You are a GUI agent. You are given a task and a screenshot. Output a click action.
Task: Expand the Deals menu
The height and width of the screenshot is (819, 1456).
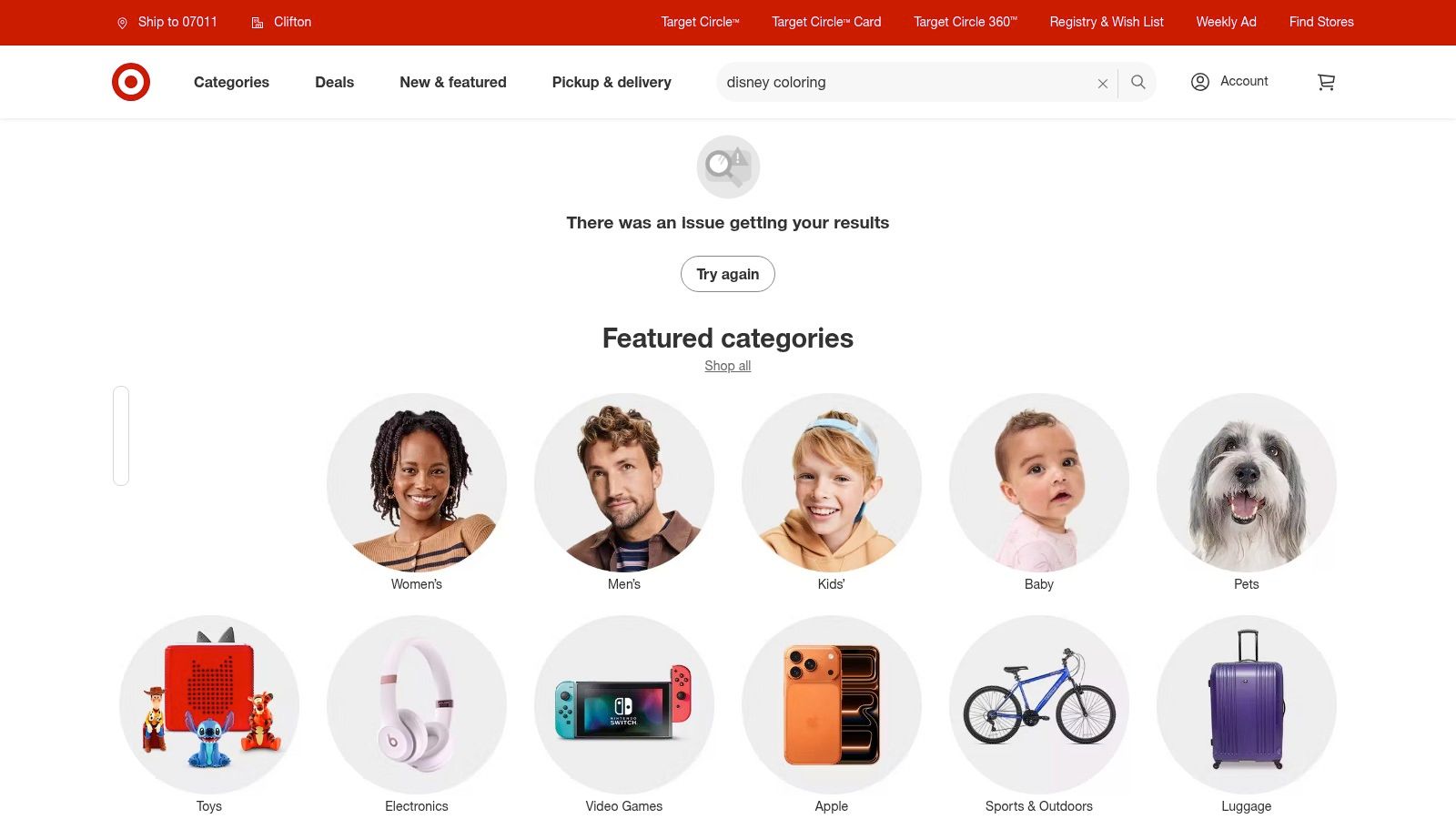coord(334,82)
